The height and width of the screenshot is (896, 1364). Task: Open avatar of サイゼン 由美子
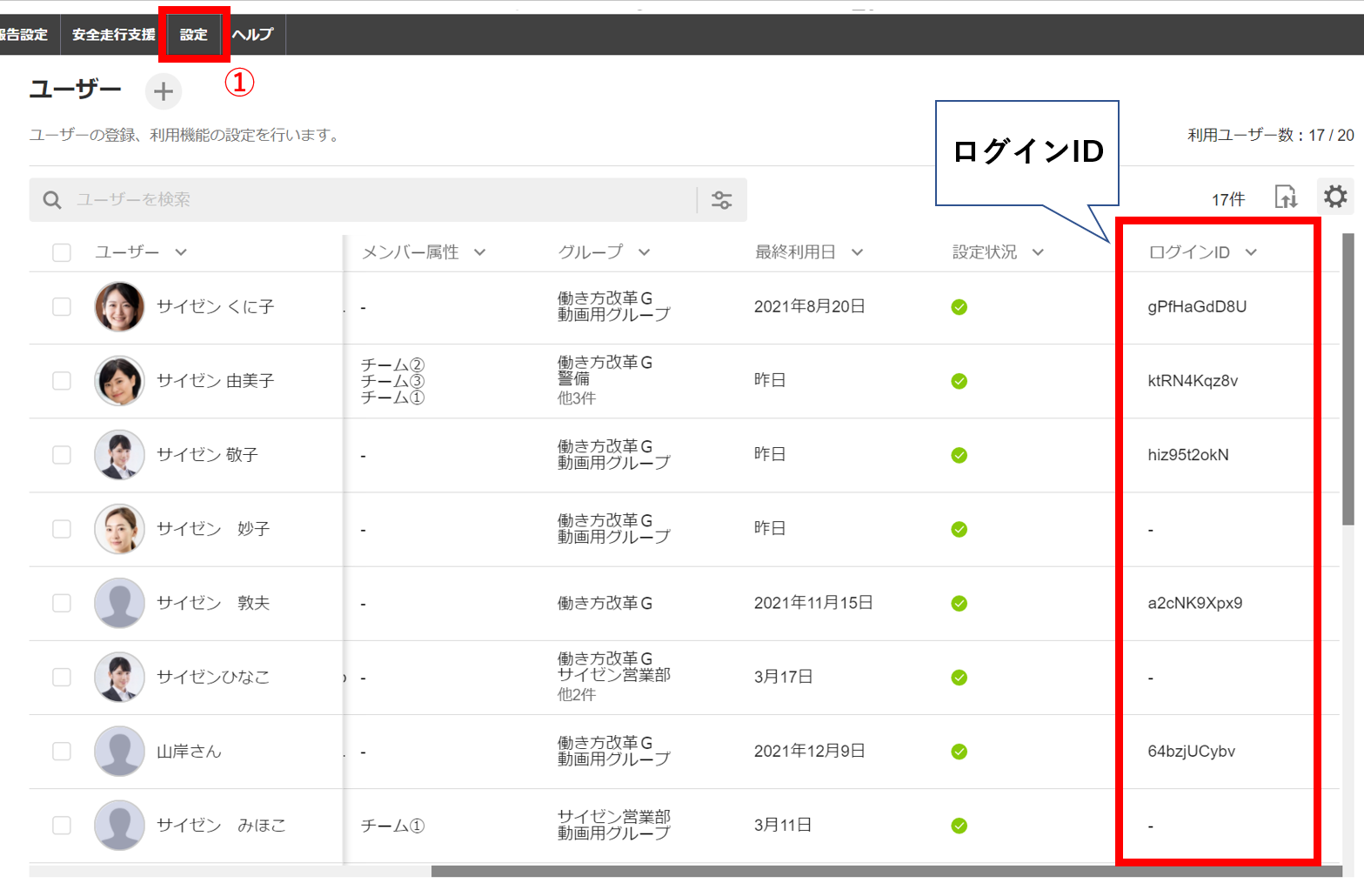click(x=119, y=381)
